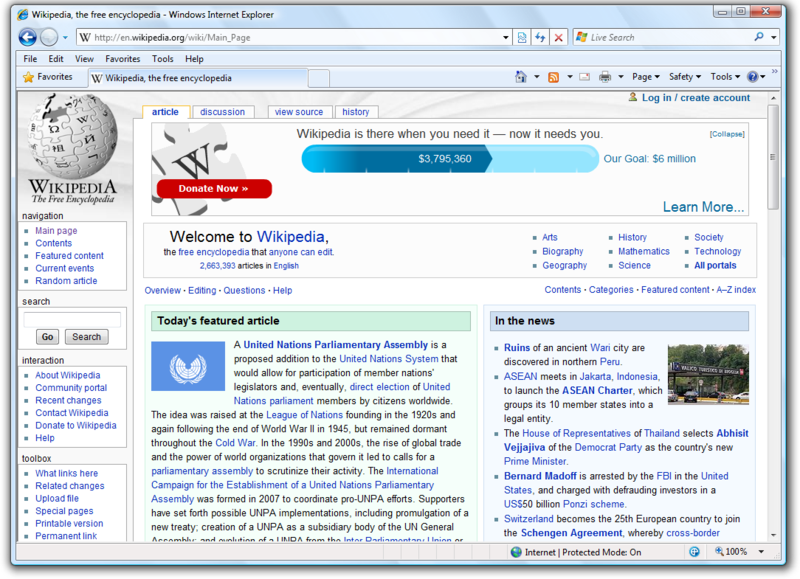Image resolution: width=800 pixels, height=579 pixels.
Task: Click the news photo thumbnail
Action: [708, 374]
